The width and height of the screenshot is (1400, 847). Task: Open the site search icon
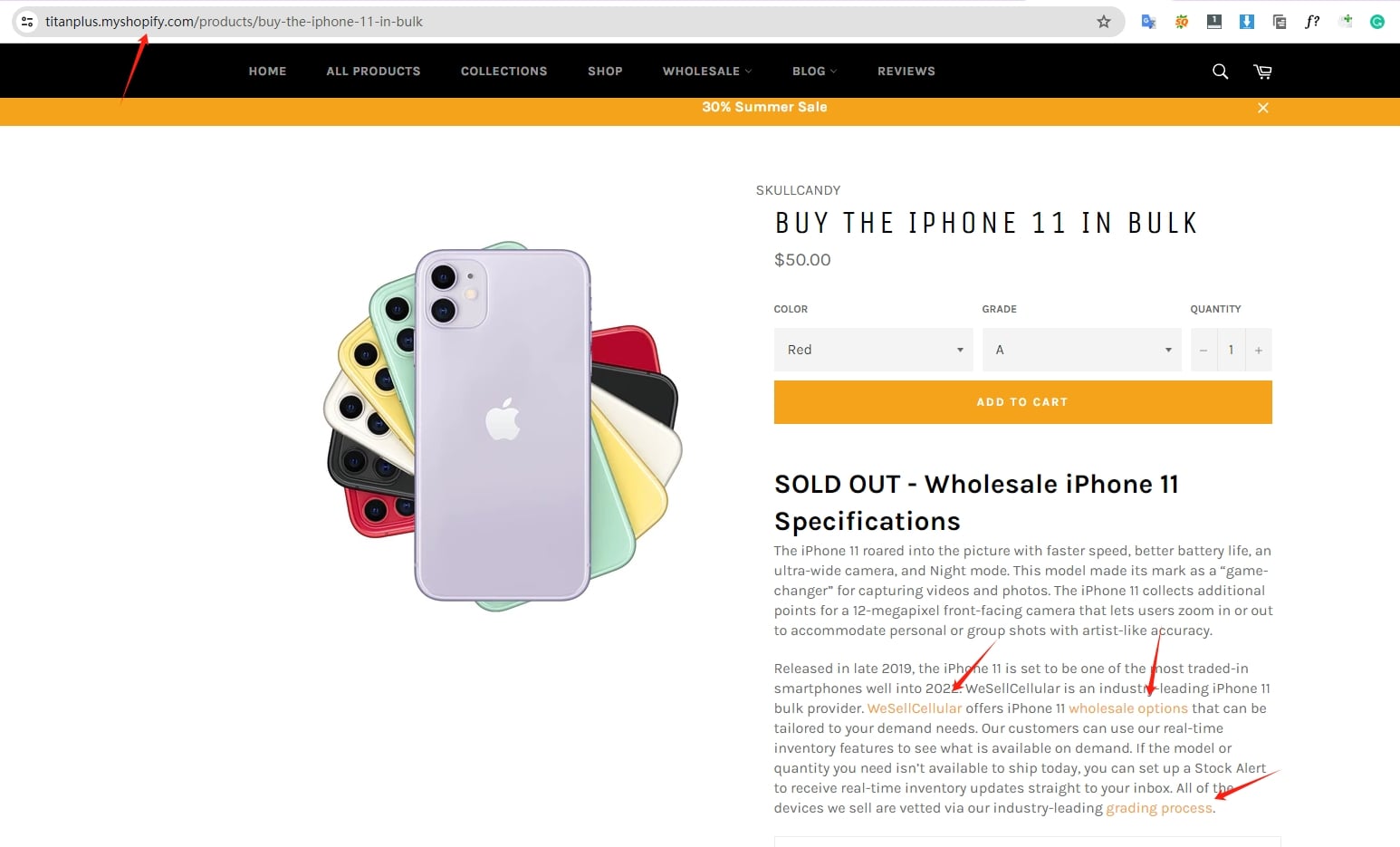pyautogui.click(x=1220, y=72)
